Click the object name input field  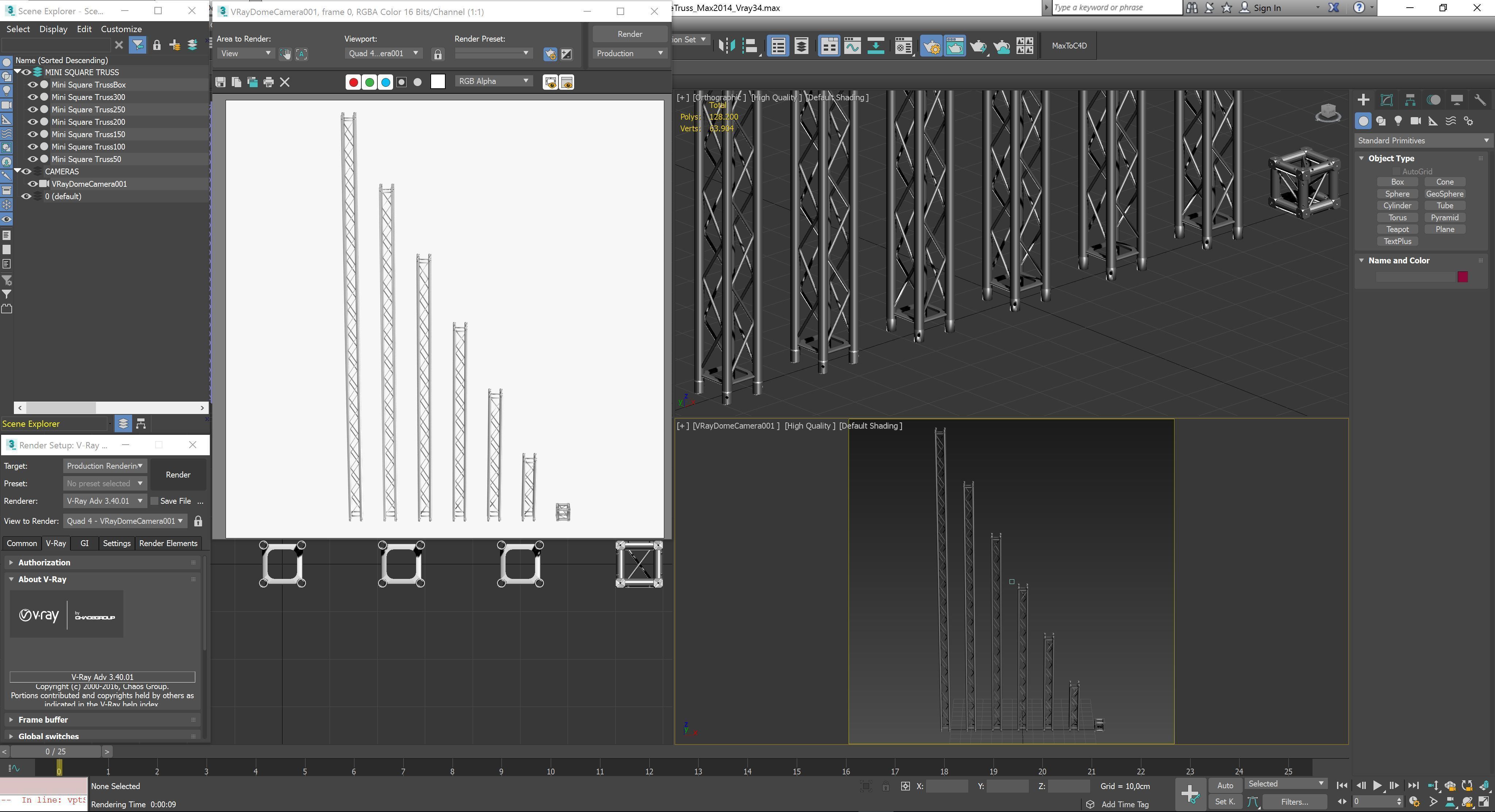coord(1415,277)
